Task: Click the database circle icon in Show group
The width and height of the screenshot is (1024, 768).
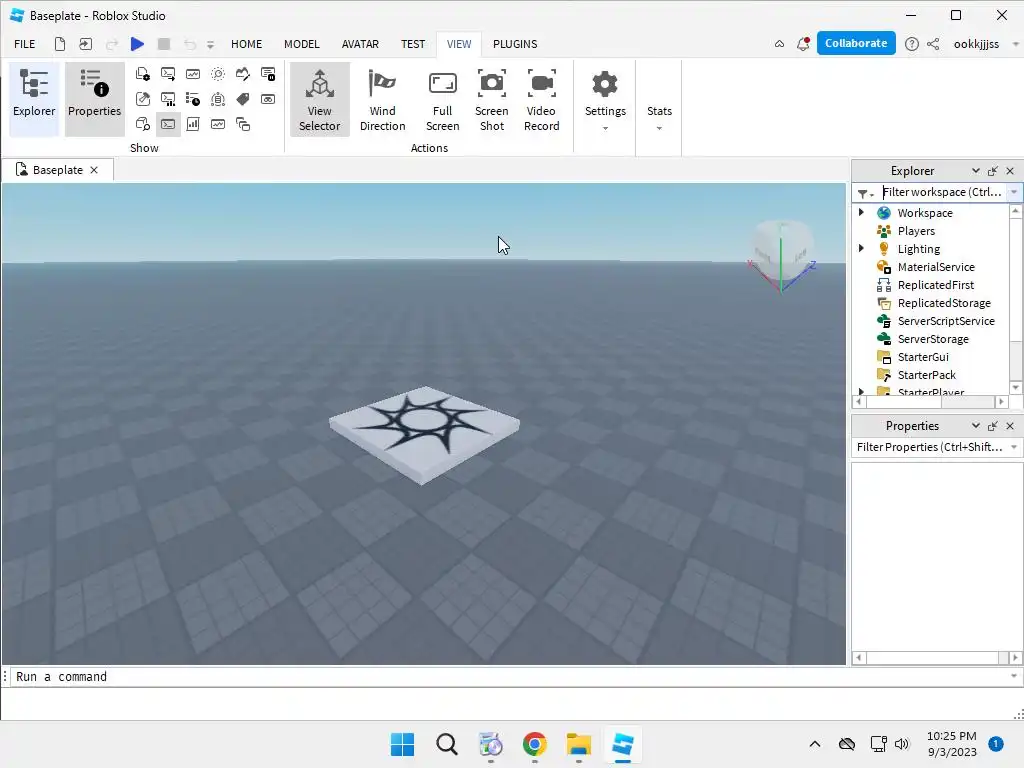Action: pos(218,99)
